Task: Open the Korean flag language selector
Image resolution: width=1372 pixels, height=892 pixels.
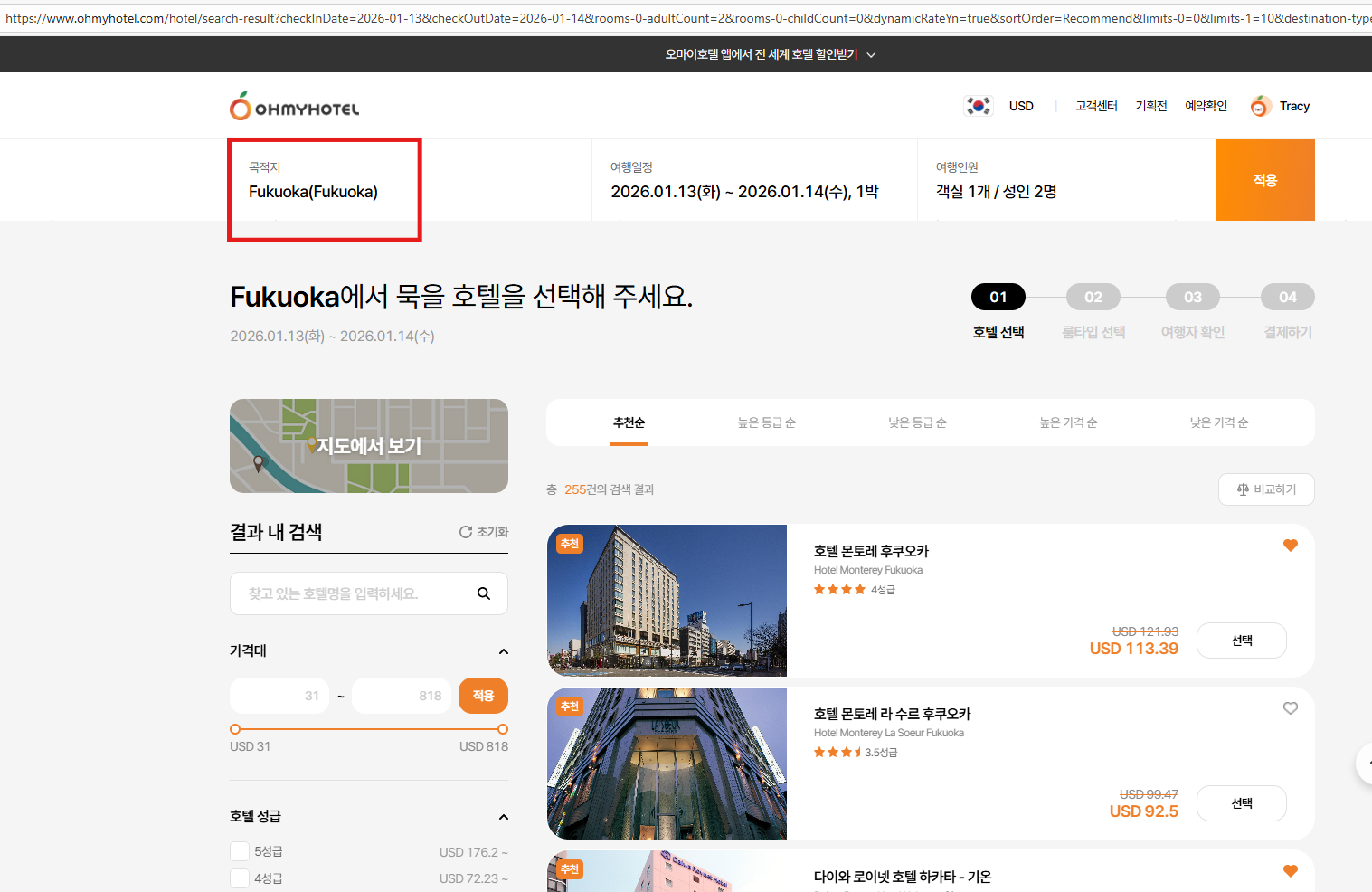Action: (x=979, y=106)
